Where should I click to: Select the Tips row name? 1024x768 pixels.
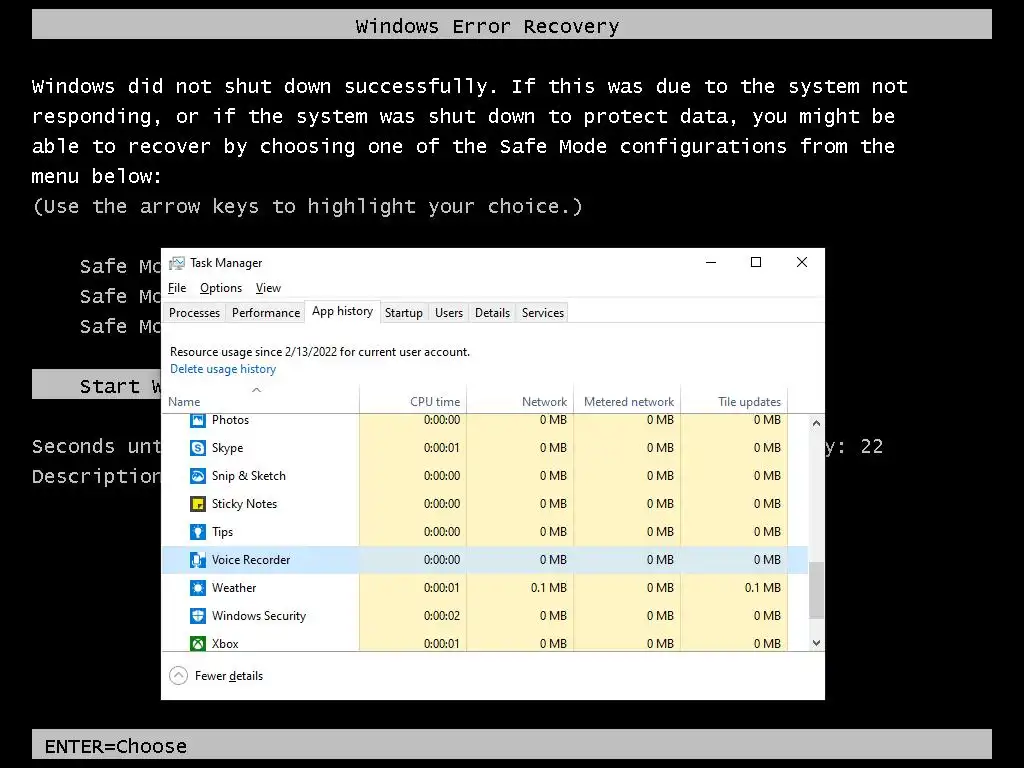pyautogui.click(x=222, y=532)
